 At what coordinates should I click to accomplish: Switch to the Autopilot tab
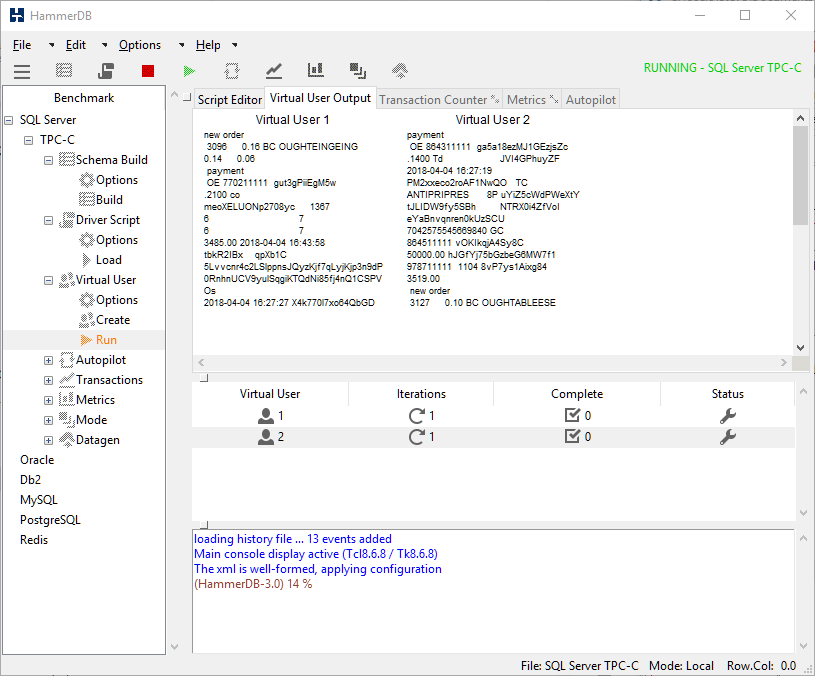(590, 99)
